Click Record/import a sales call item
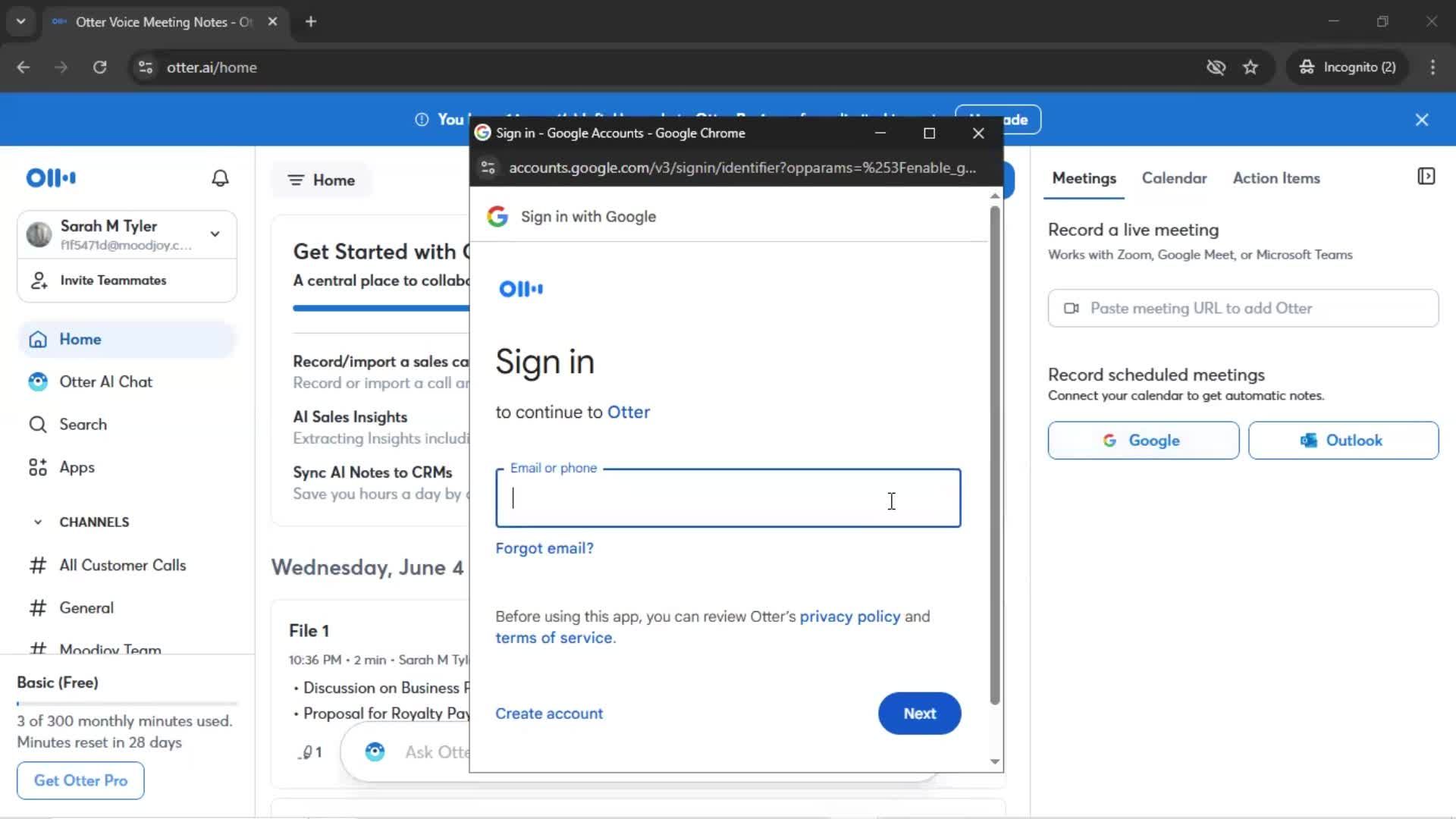 tap(381, 362)
